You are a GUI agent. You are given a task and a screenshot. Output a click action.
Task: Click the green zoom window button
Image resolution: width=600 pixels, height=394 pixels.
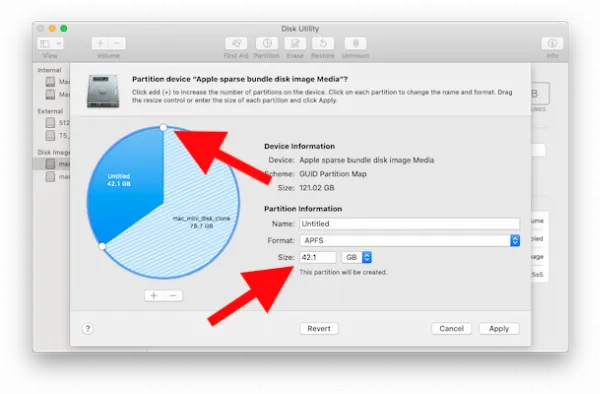(64, 28)
